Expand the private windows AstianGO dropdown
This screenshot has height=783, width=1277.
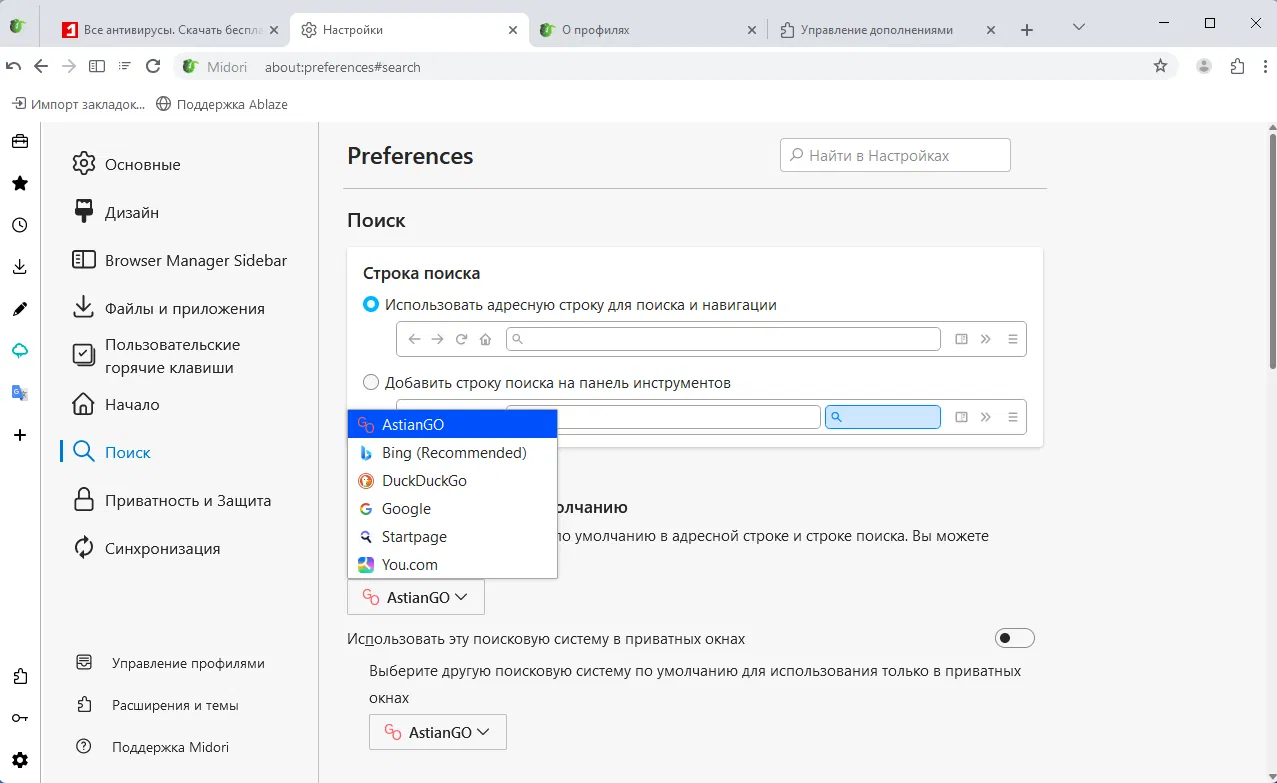[x=438, y=732]
